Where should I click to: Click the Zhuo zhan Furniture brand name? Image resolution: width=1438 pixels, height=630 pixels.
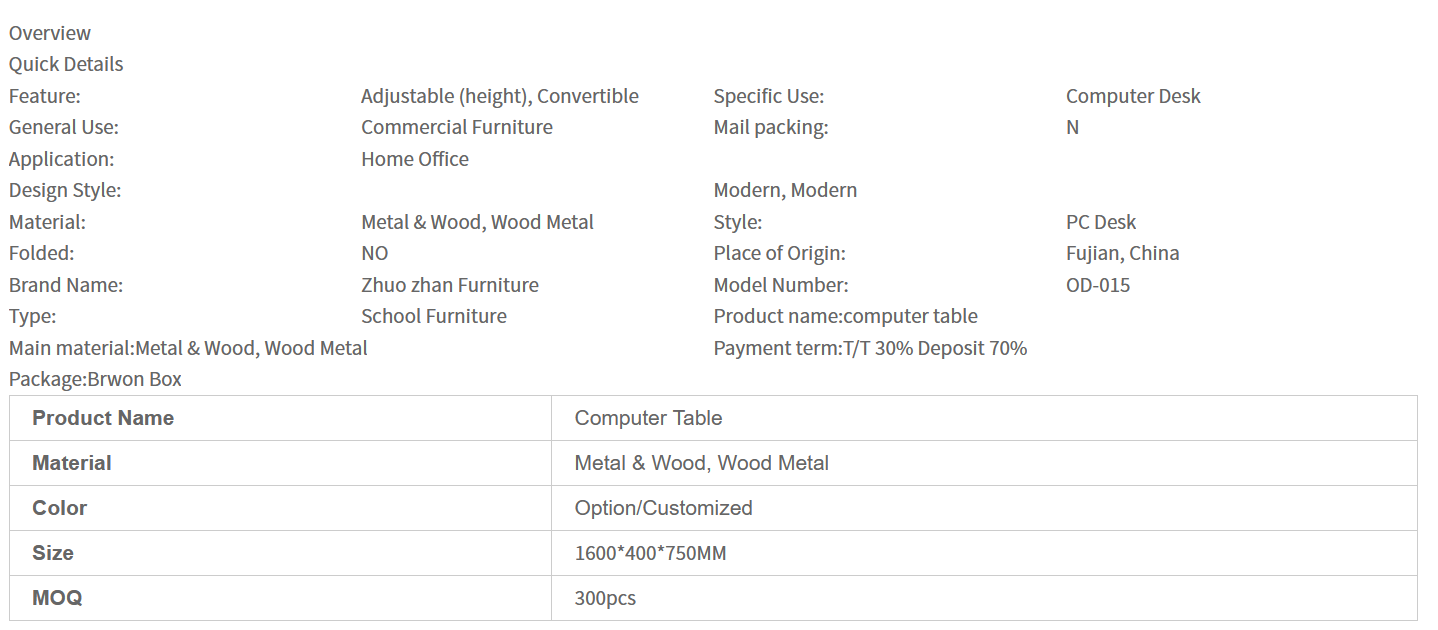click(x=449, y=285)
